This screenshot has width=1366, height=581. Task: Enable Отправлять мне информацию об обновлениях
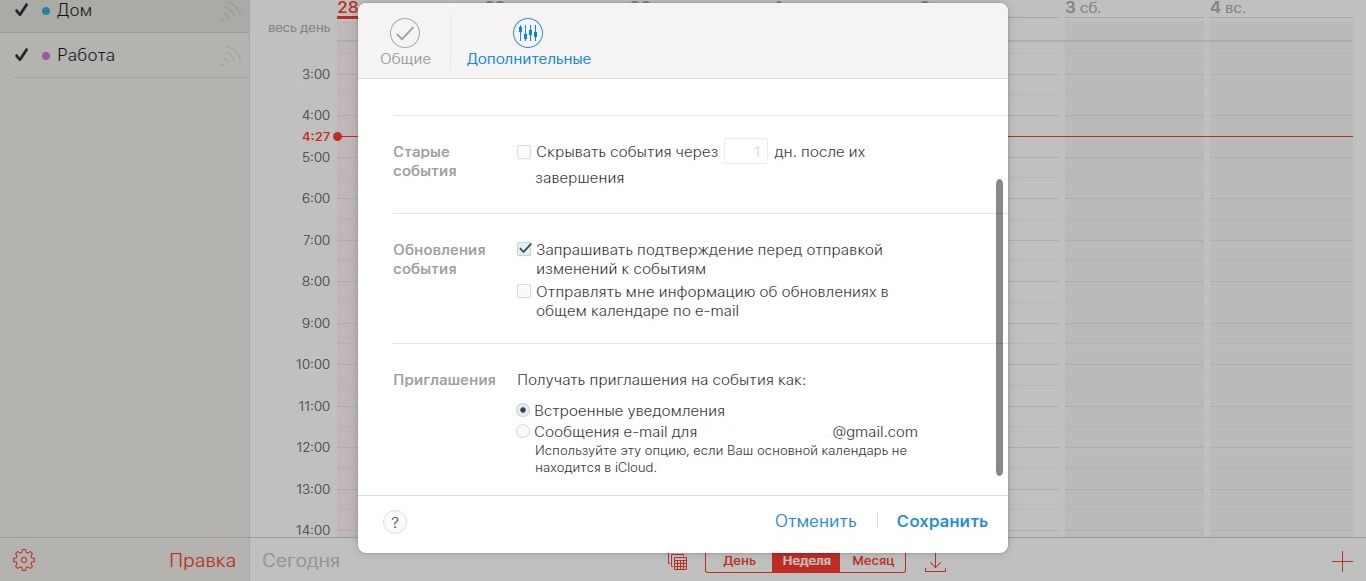[524, 292]
